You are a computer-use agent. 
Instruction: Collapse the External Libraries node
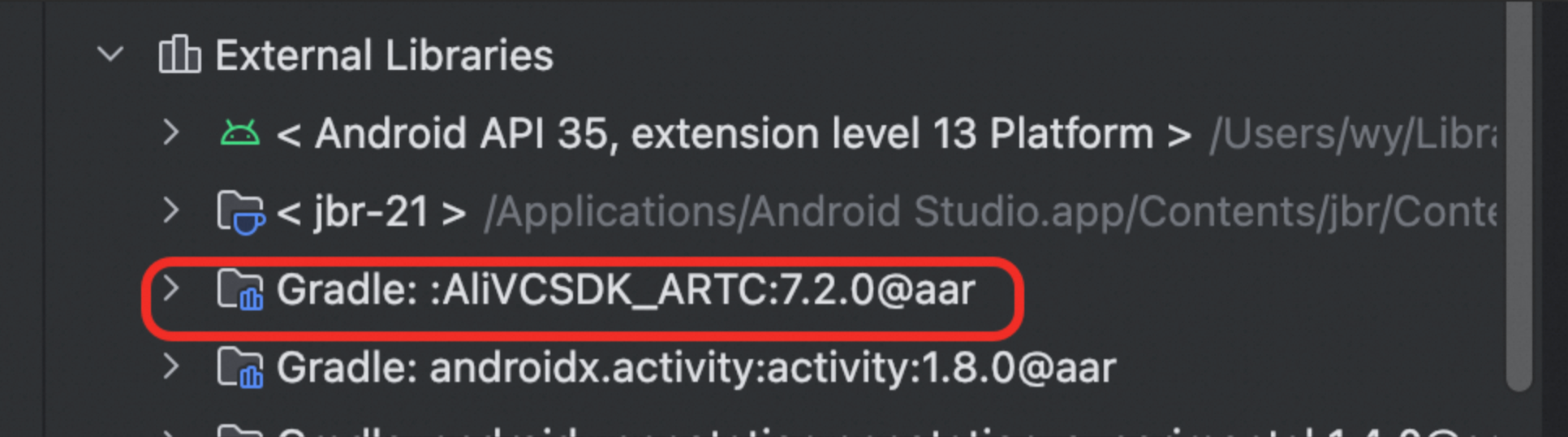click(x=110, y=55)
